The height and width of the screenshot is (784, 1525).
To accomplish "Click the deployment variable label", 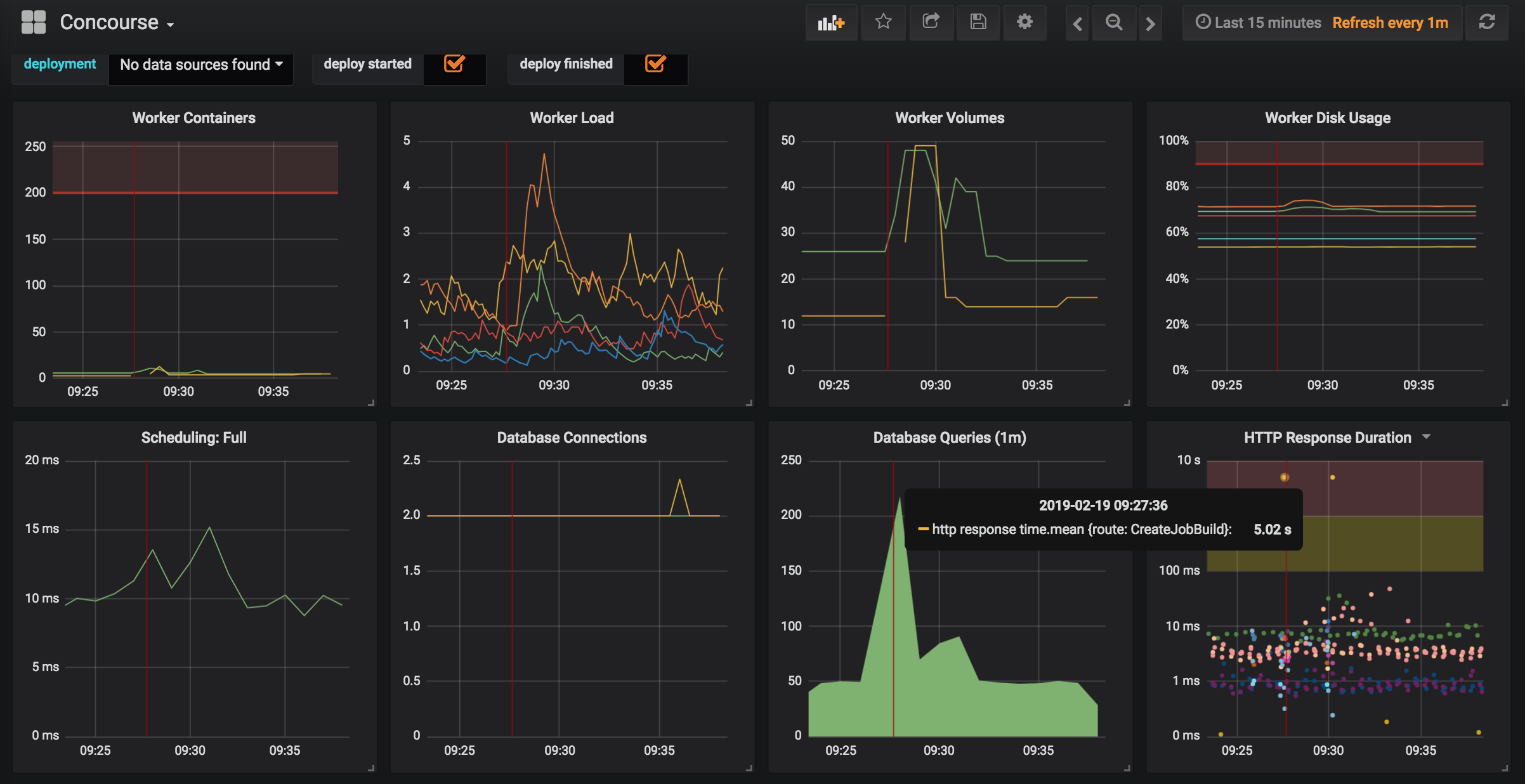I will click(60, 63).
